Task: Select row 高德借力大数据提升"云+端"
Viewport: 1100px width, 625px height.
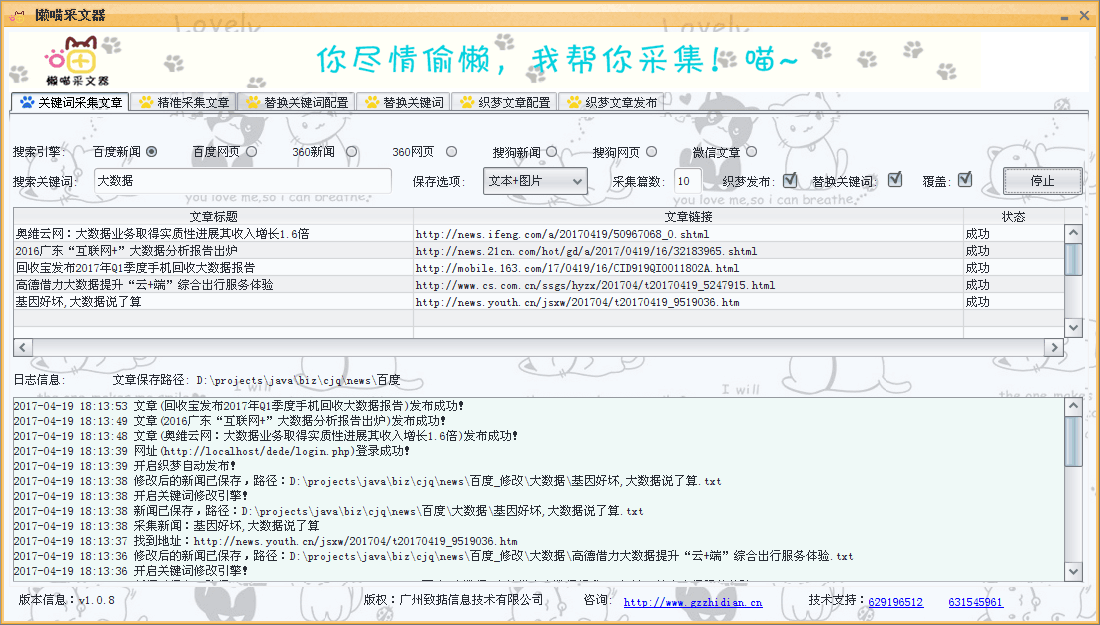Action: click(539, 285)
